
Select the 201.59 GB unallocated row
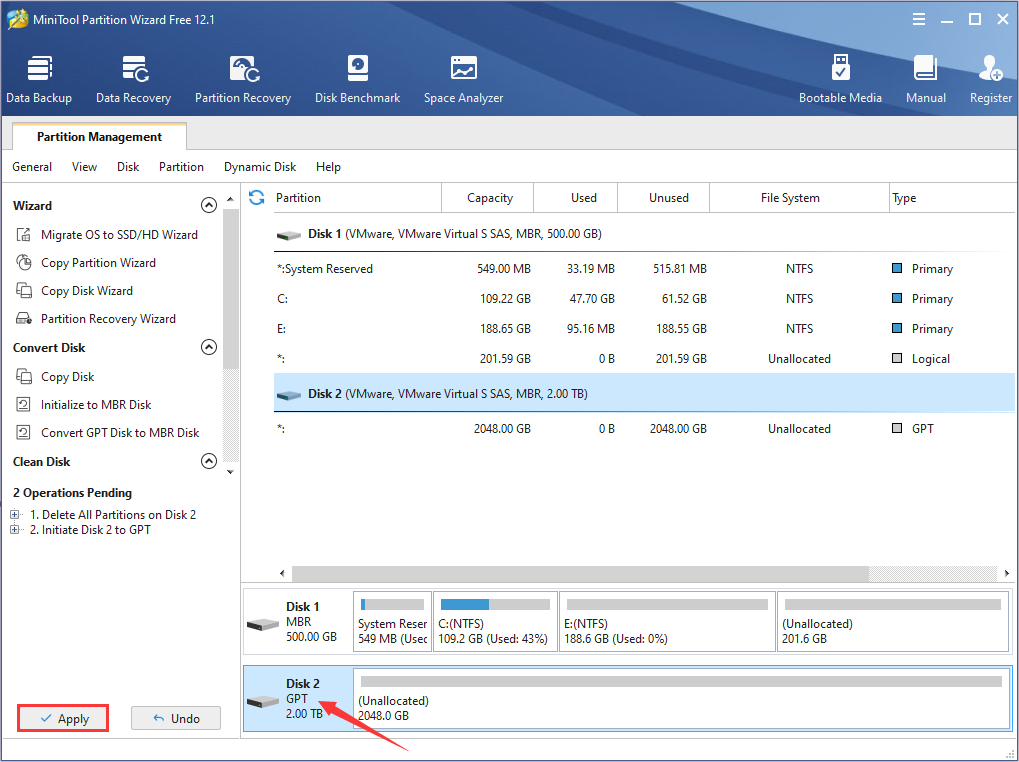[643, 359]
